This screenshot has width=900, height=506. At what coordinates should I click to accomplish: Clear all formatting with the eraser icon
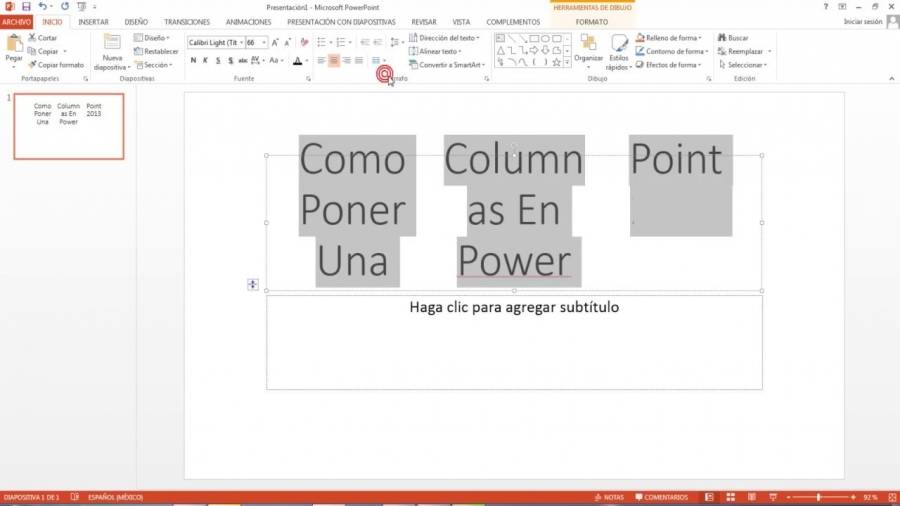304,42
